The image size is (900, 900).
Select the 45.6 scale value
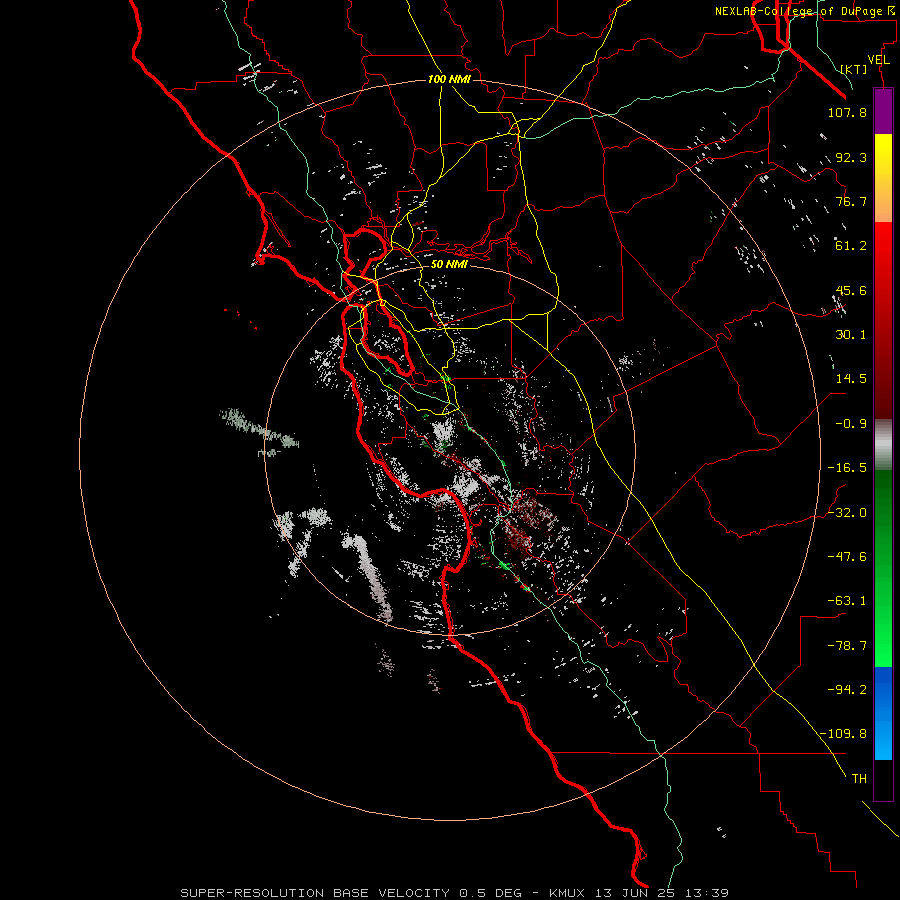(851, 290)
